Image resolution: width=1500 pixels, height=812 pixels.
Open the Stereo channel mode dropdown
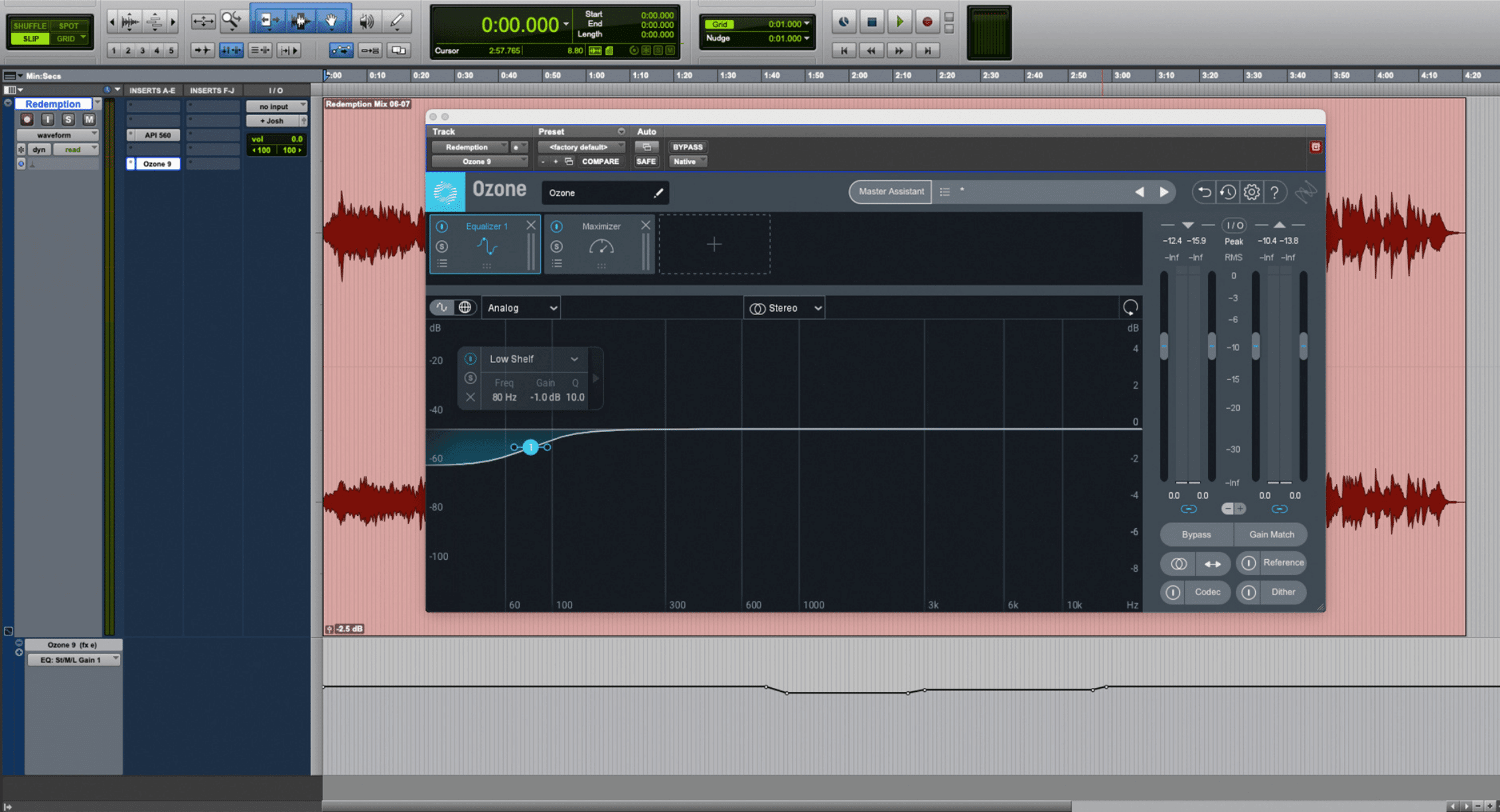tap(785, 308)
